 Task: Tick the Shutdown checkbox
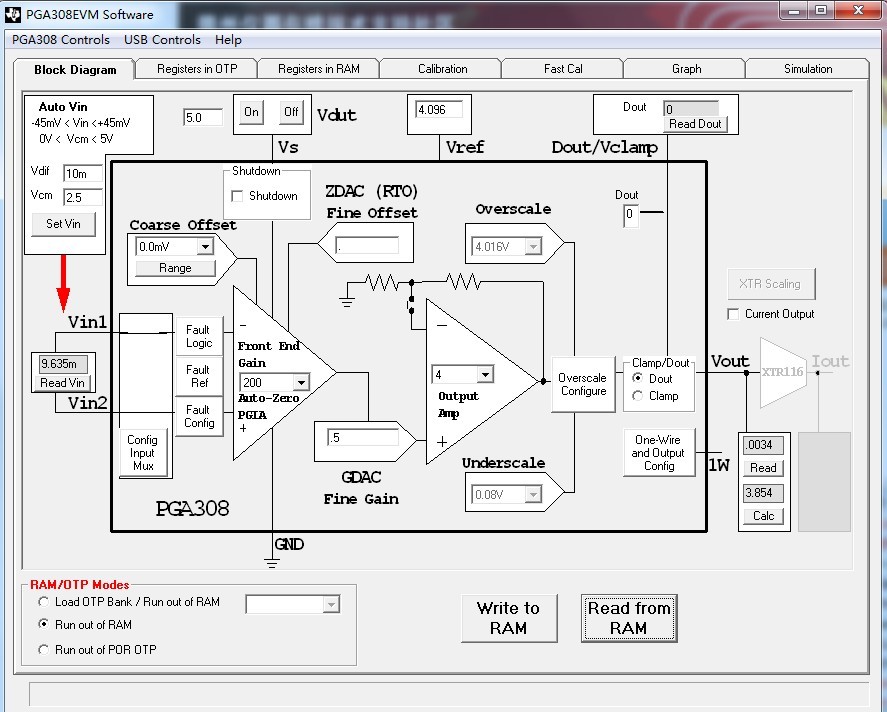(x=238, y=196)
